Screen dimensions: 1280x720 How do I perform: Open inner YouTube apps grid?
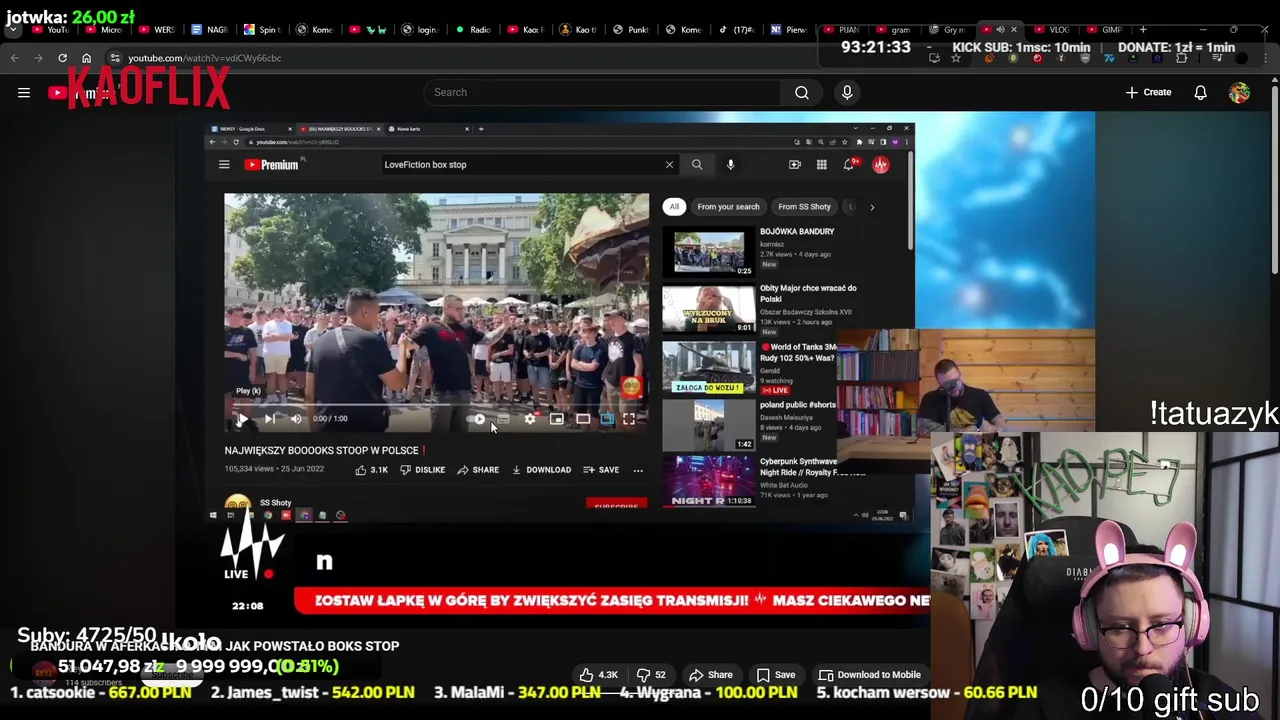tap(821, 165)
